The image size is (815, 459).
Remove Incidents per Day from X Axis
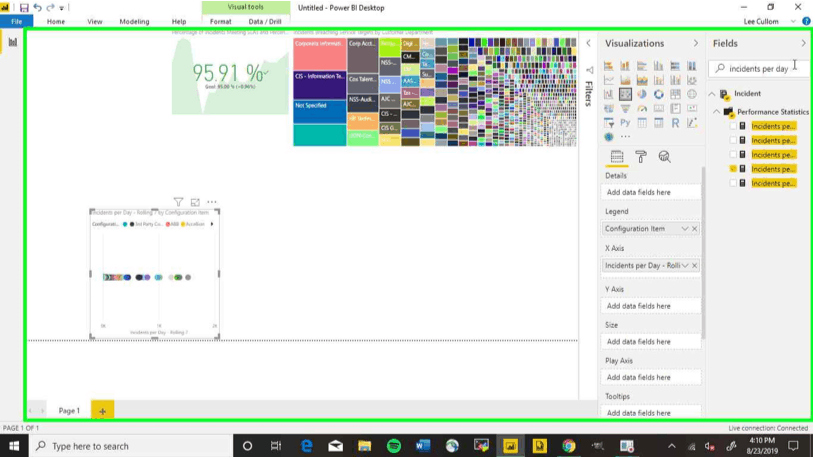(694, 266)
